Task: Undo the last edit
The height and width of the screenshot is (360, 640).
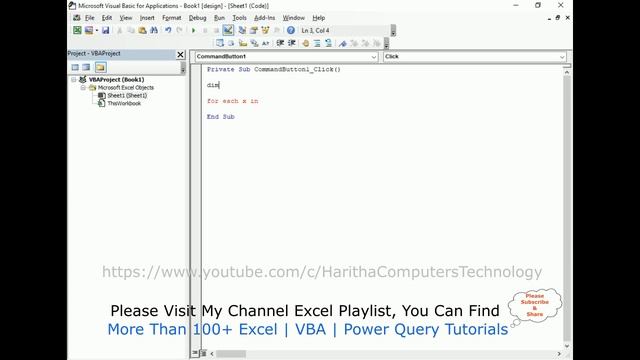Action: coord(168,30)
